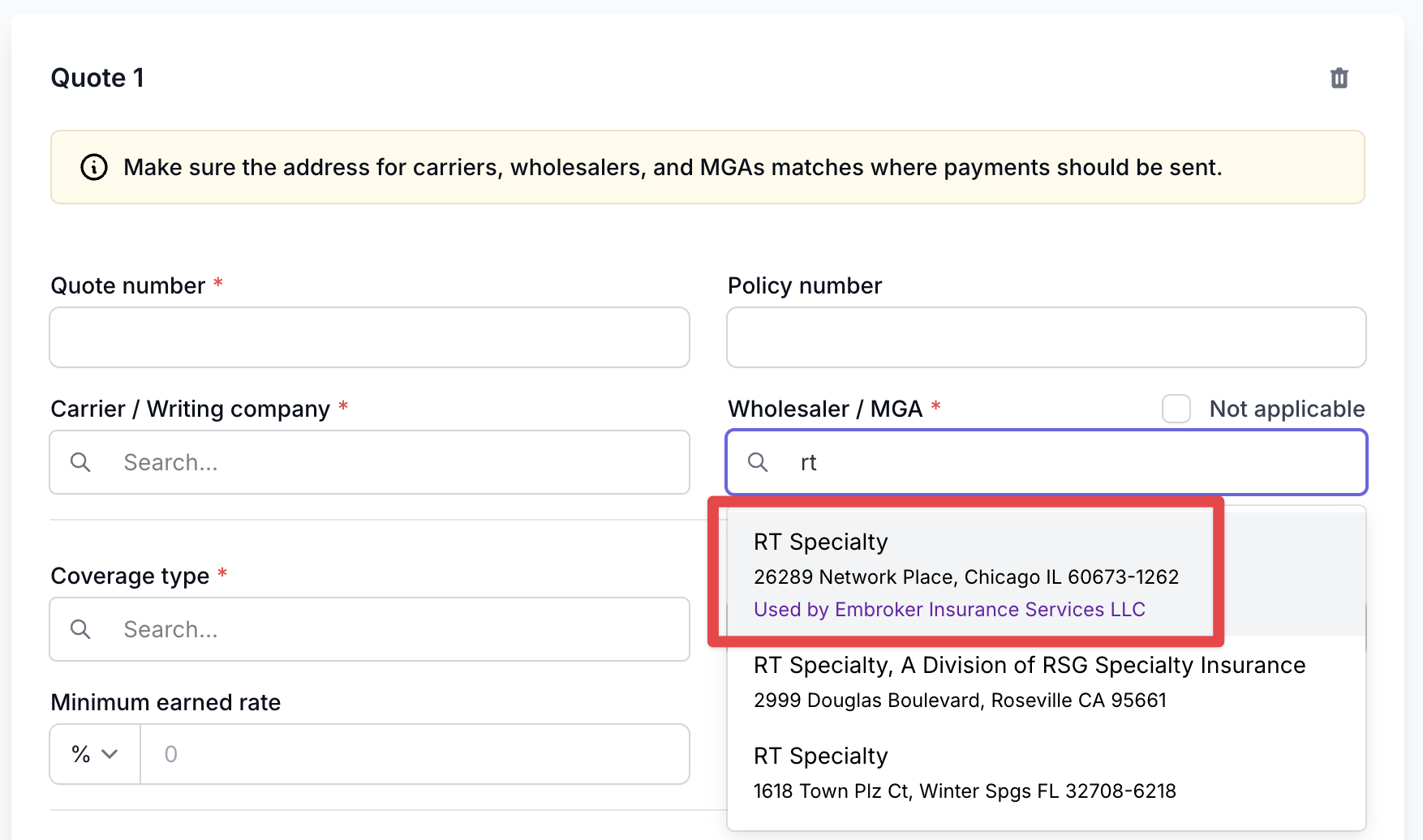
Task: Click the Used by Embroker Insurance Services LLC text
Action: [x=949, y=610]
